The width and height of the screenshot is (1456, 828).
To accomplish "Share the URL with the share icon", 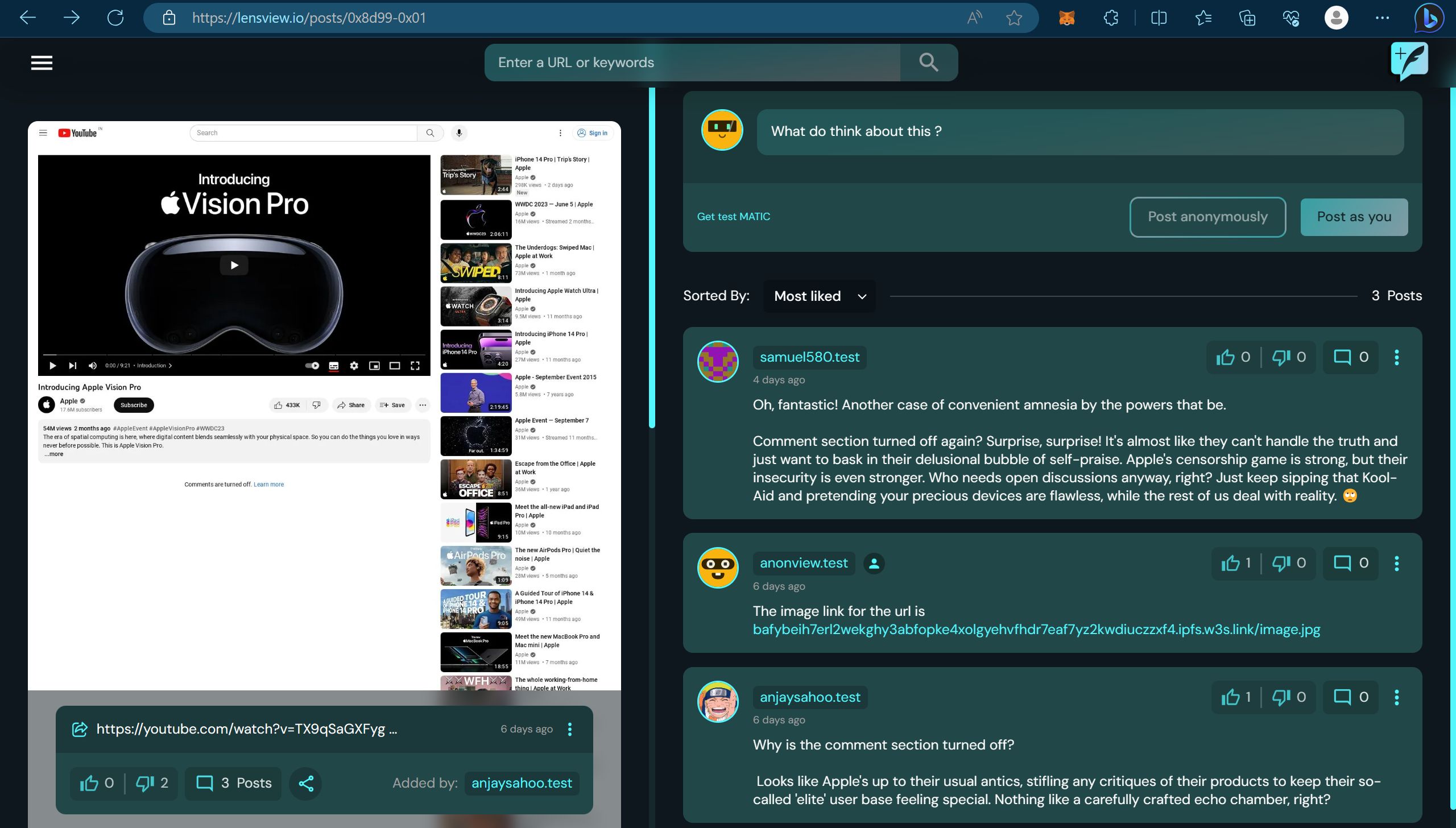I will tap(306, 784).
